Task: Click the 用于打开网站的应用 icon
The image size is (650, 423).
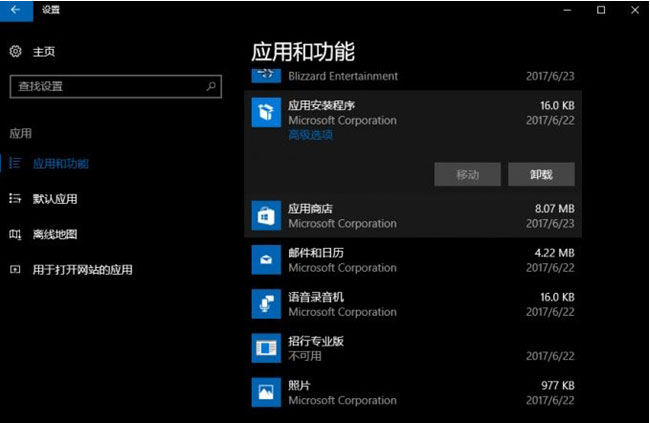Action: click(15, 270)
